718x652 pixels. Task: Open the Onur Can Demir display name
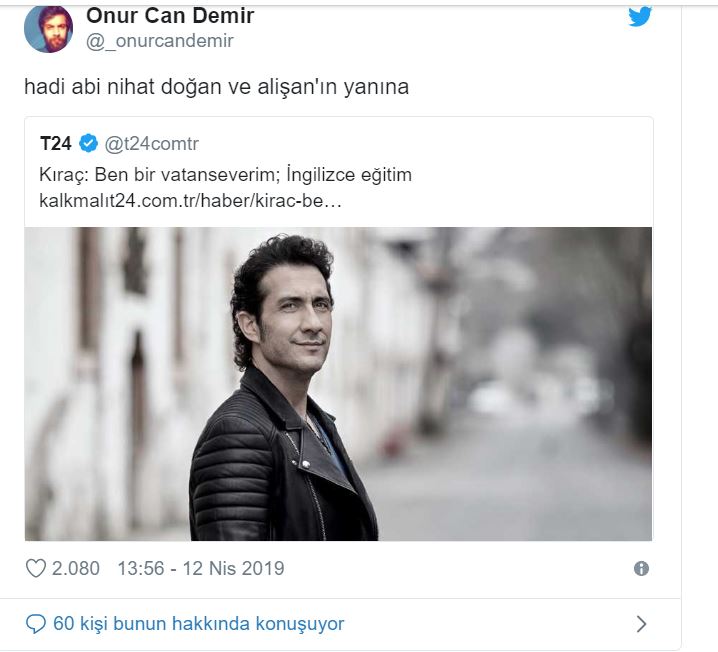click(x=170, y=16)
